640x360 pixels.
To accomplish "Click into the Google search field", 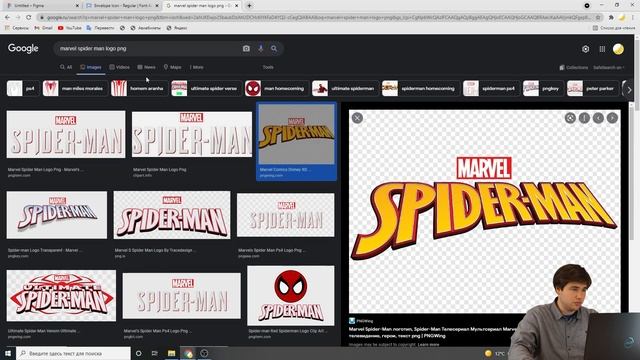I will coord(149,49).
